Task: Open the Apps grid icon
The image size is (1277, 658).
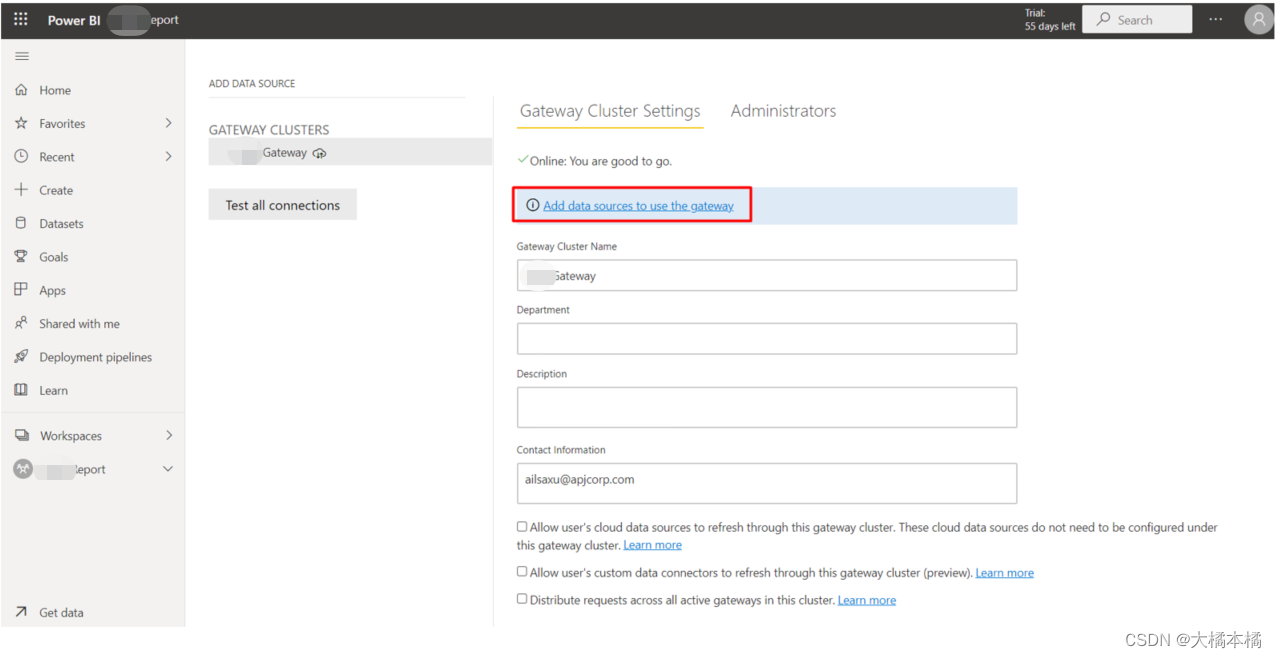Action: [21, 290]
